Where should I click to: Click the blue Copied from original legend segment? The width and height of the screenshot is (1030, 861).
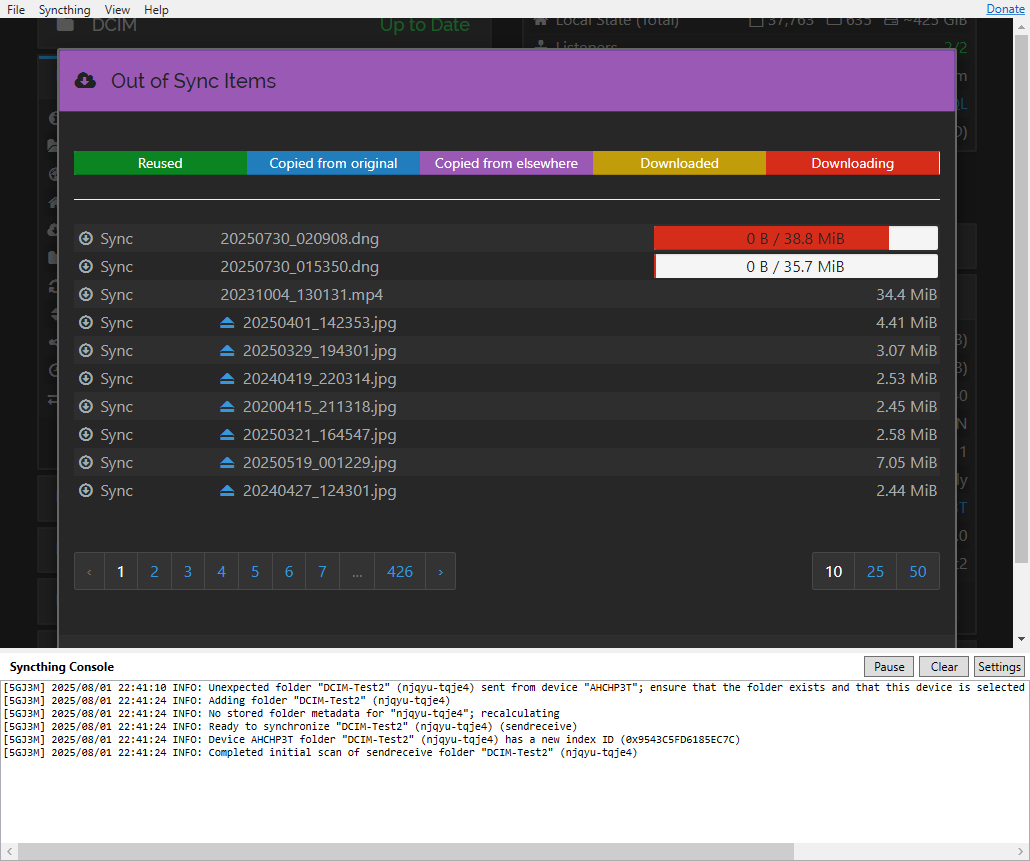tap(334, 163)
